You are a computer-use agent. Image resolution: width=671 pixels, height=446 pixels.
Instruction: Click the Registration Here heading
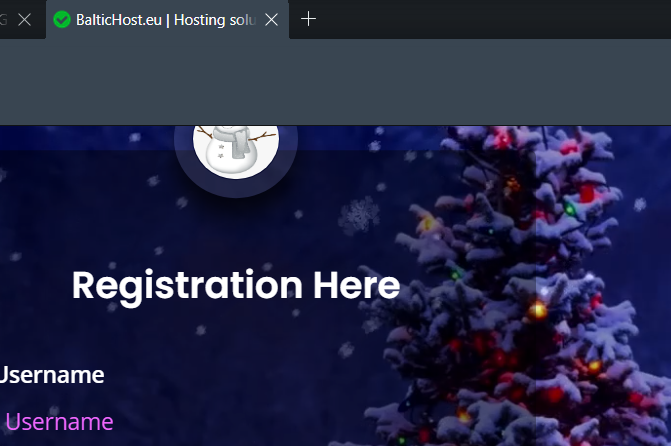pos(236,285)
